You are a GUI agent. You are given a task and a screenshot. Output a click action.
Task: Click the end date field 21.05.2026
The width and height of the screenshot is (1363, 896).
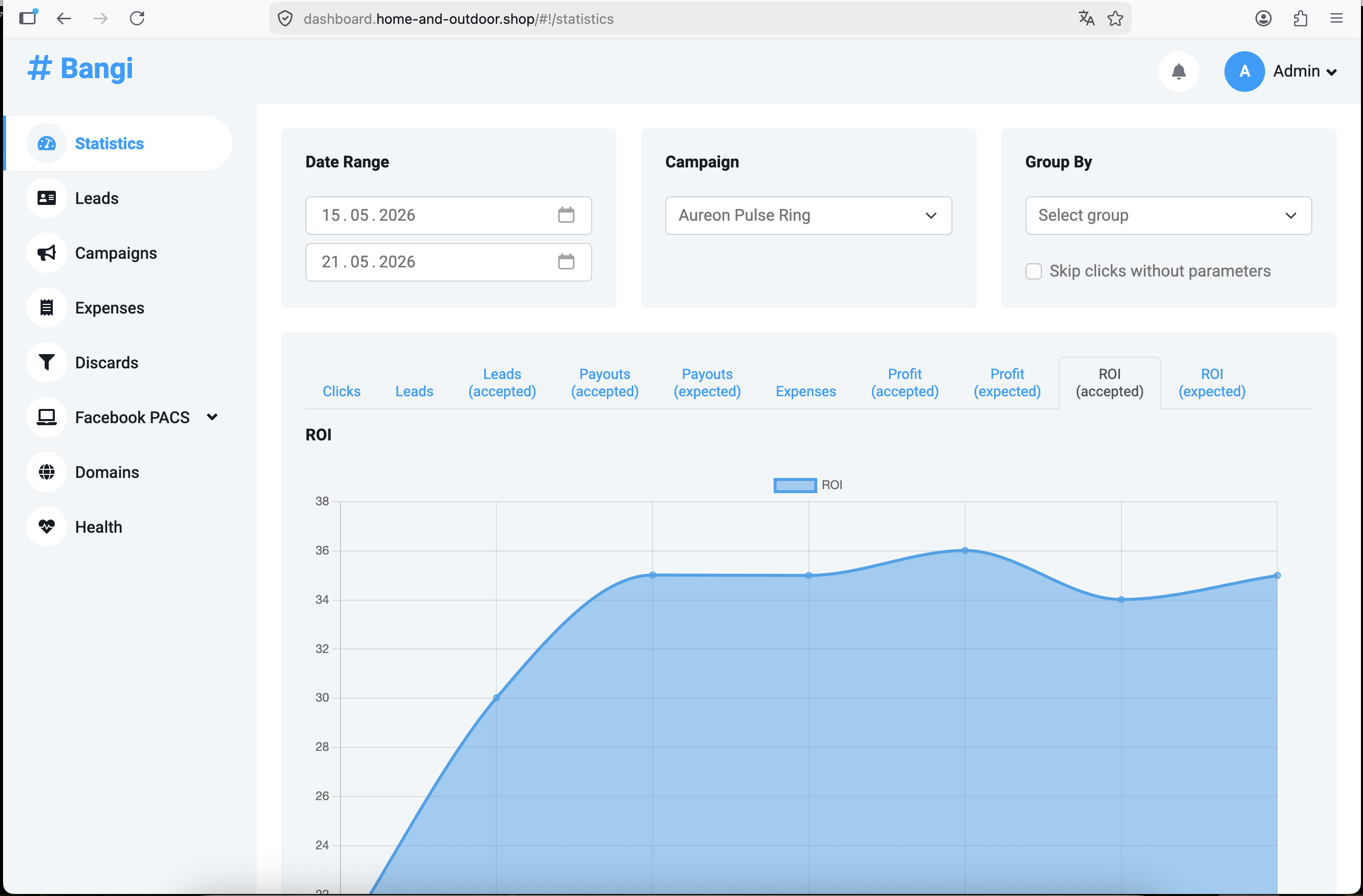(x=449, y=262)
